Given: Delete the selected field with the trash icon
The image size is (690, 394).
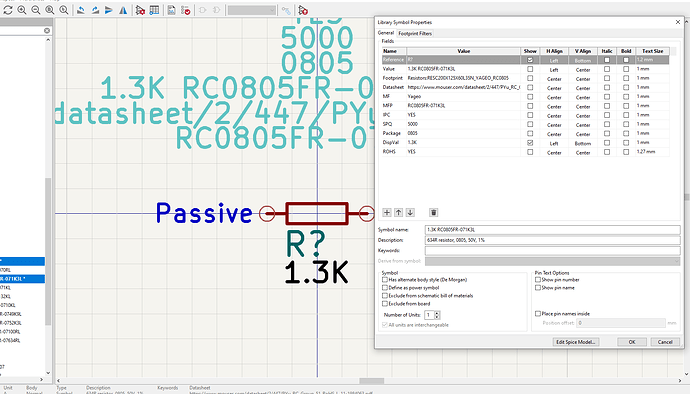Looking at the screenshot, I should pyautogui.click(x=433, y=213).
